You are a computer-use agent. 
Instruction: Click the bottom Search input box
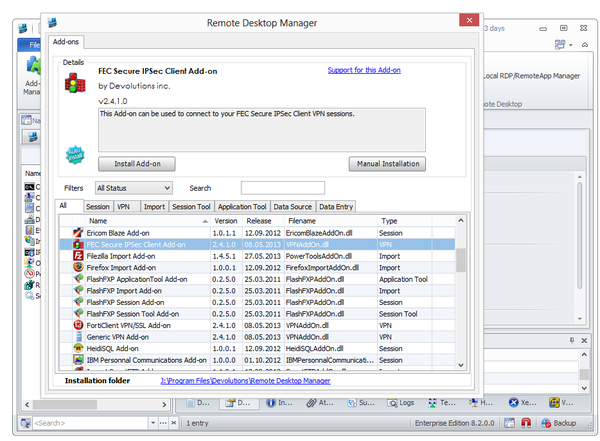pos(90,423)
